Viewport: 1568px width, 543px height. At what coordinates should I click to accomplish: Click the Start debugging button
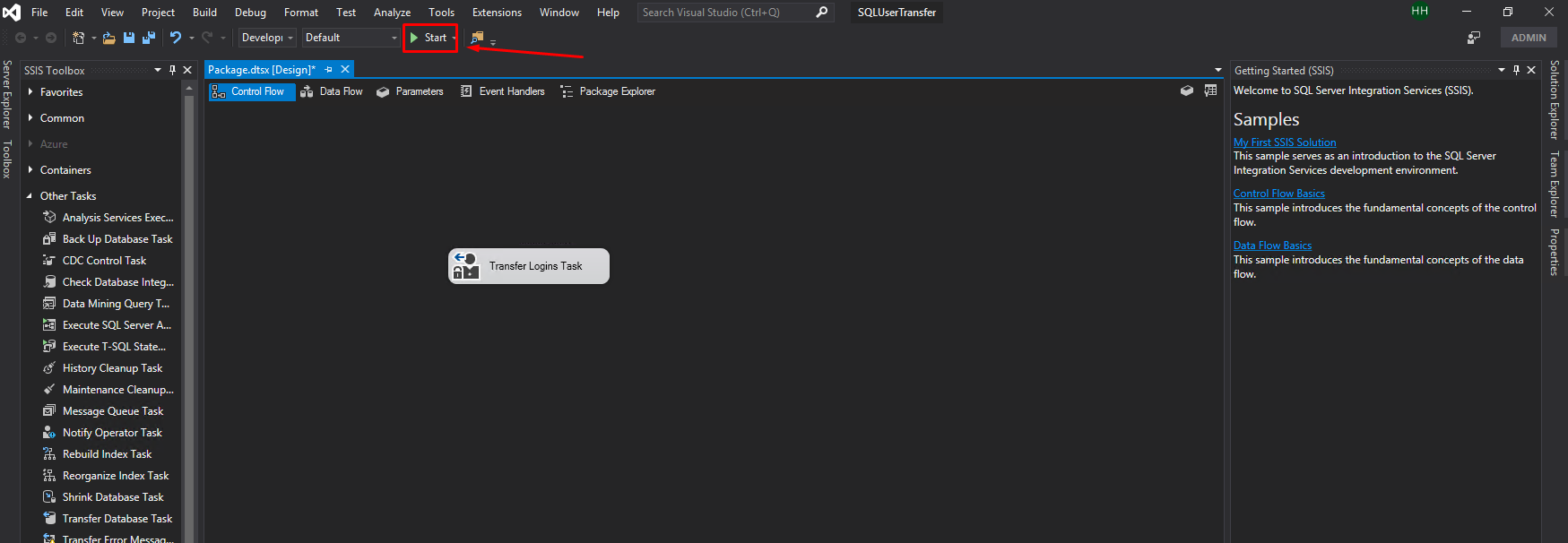tap(428, 38)
